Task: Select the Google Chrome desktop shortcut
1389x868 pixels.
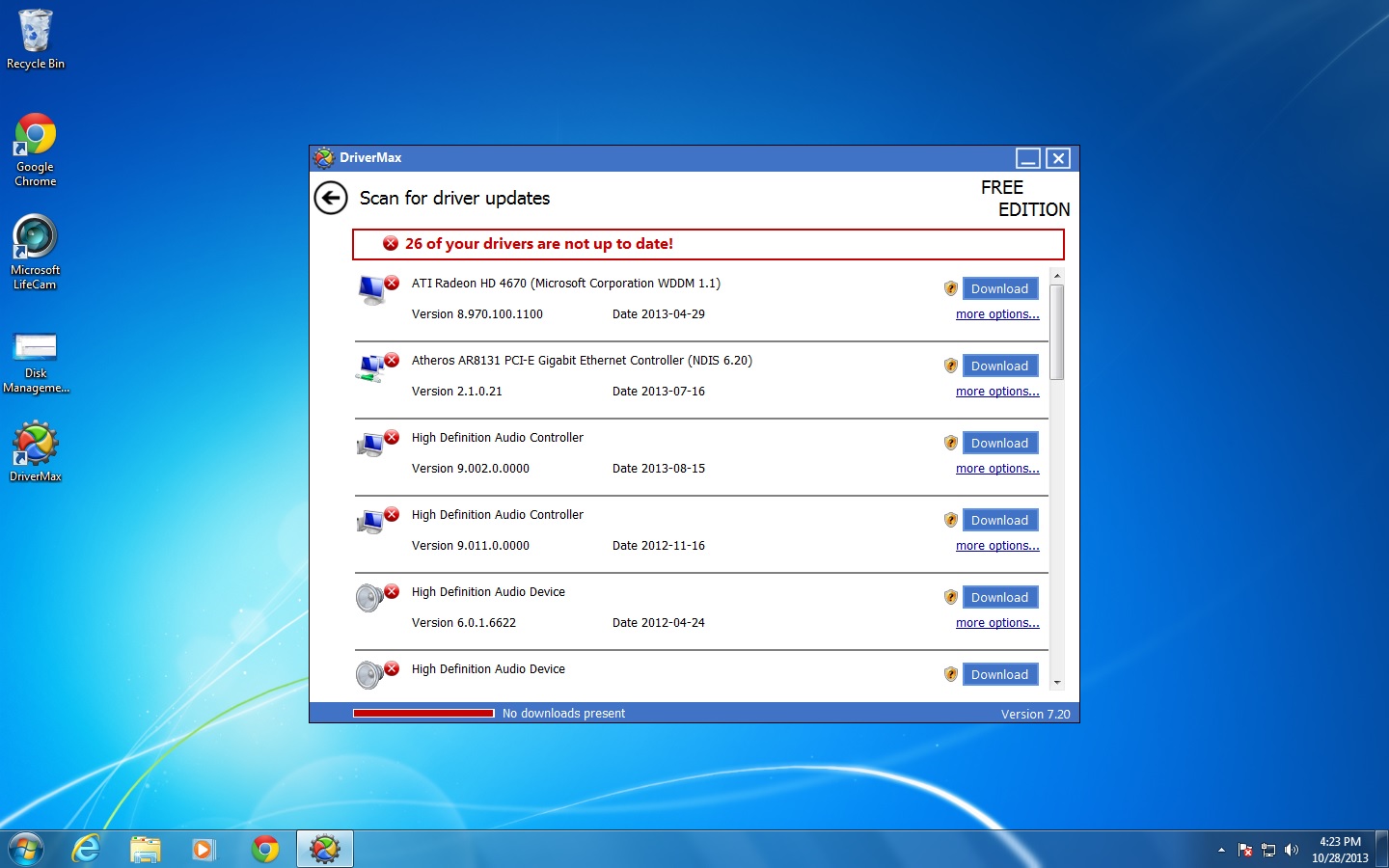Action: (x=36, y=149)
